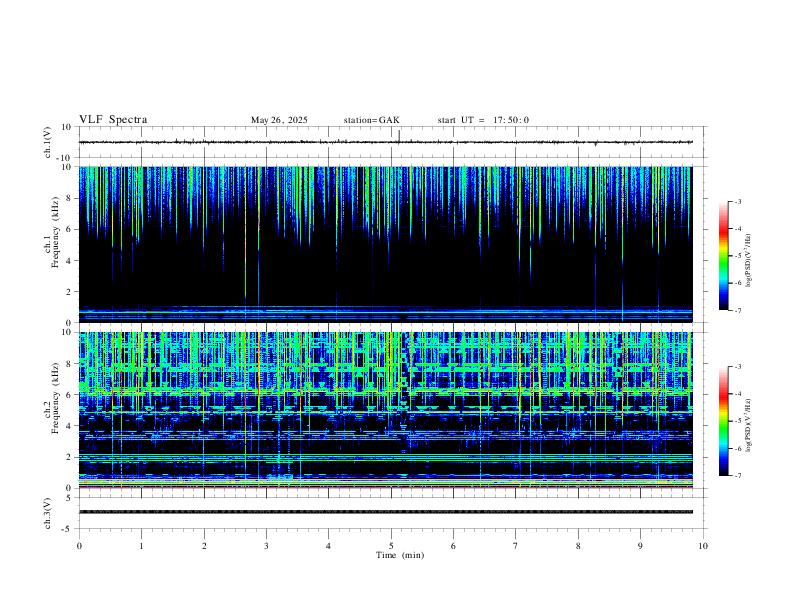The width and height of the screenshot is (792, 612).
Task: Click the time axis tick label '5'
Action: 391,546
